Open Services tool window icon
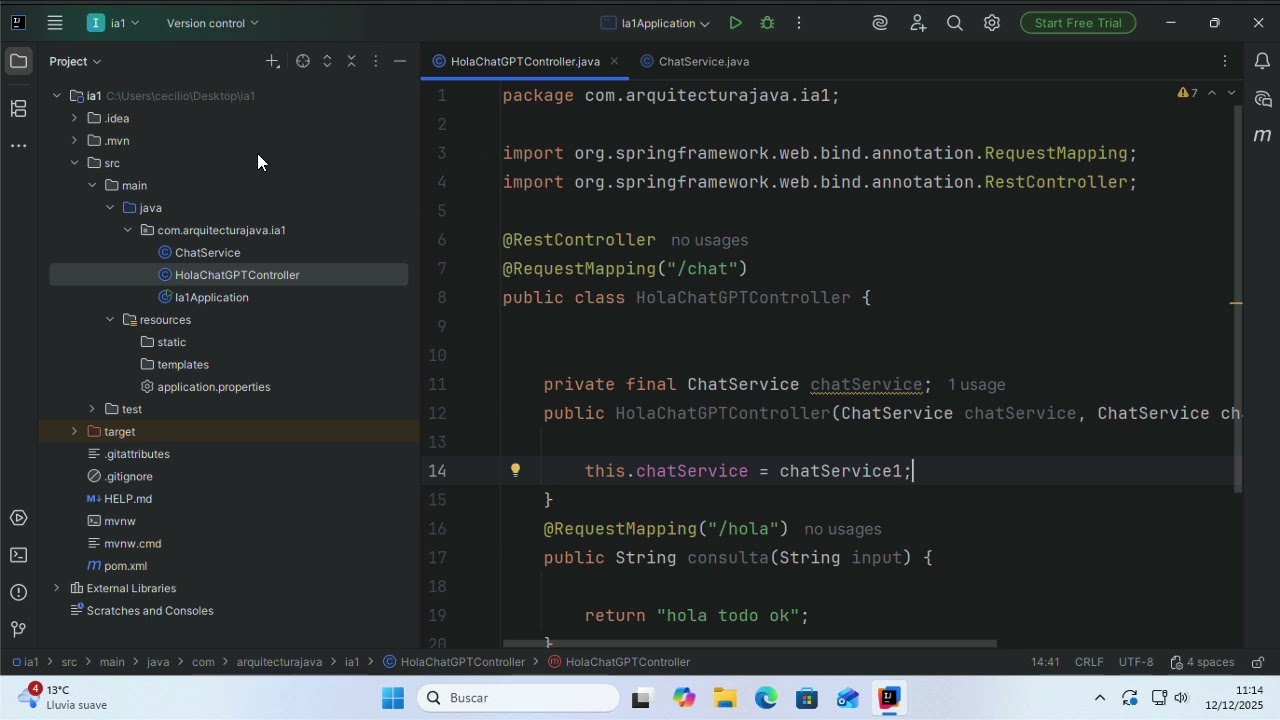1280x720 pixels. (x=18, y=518)
